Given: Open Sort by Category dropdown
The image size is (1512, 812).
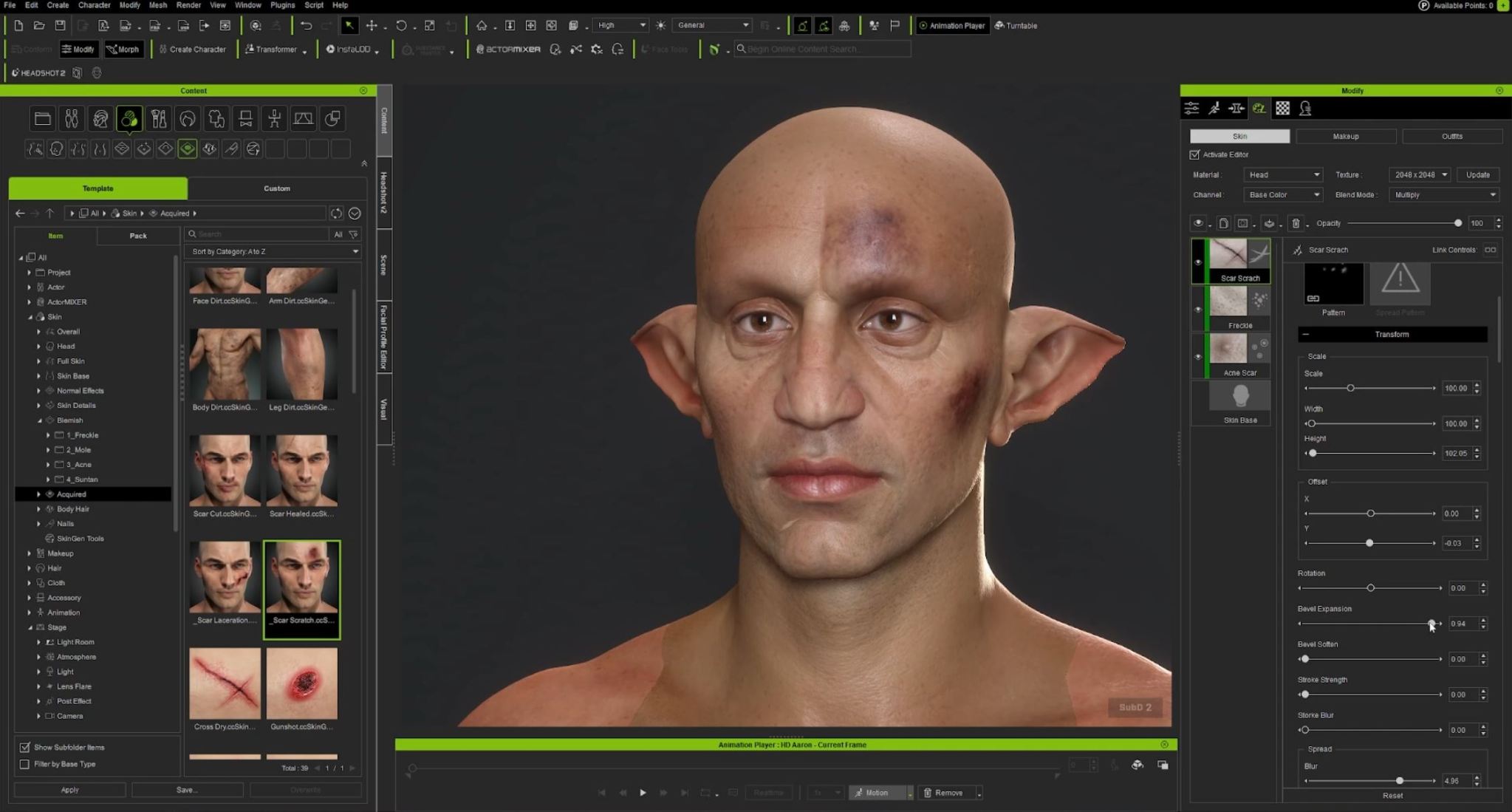Looking at the screenshot, I should point(273,252).
